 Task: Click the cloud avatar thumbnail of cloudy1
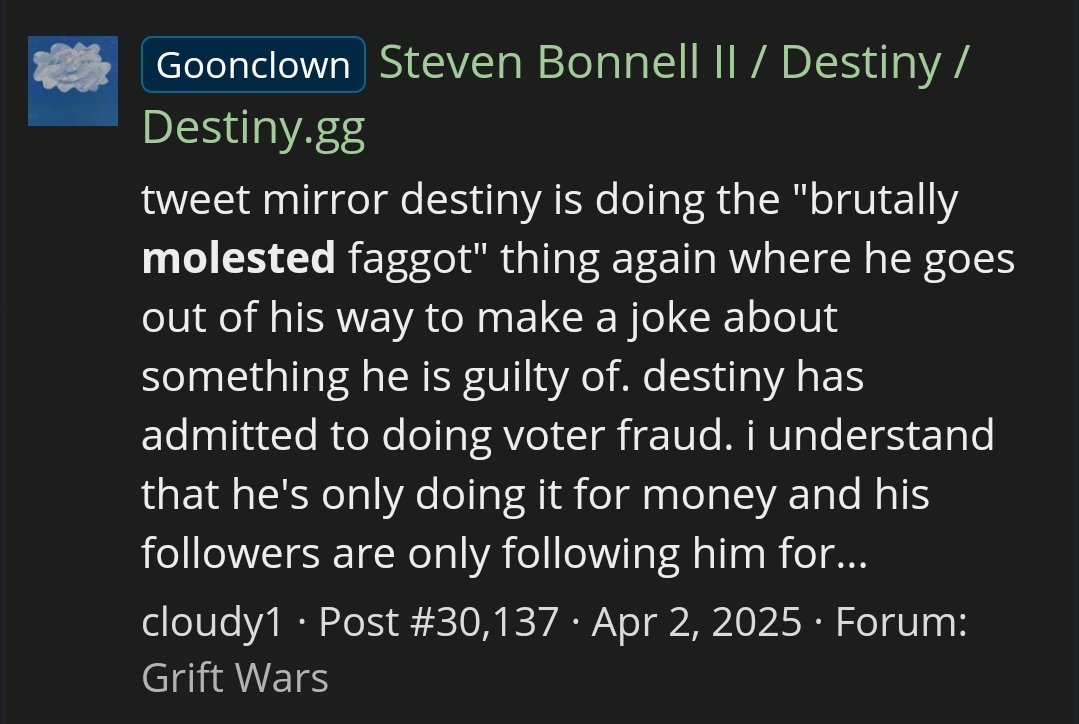(x=73, y=81)
